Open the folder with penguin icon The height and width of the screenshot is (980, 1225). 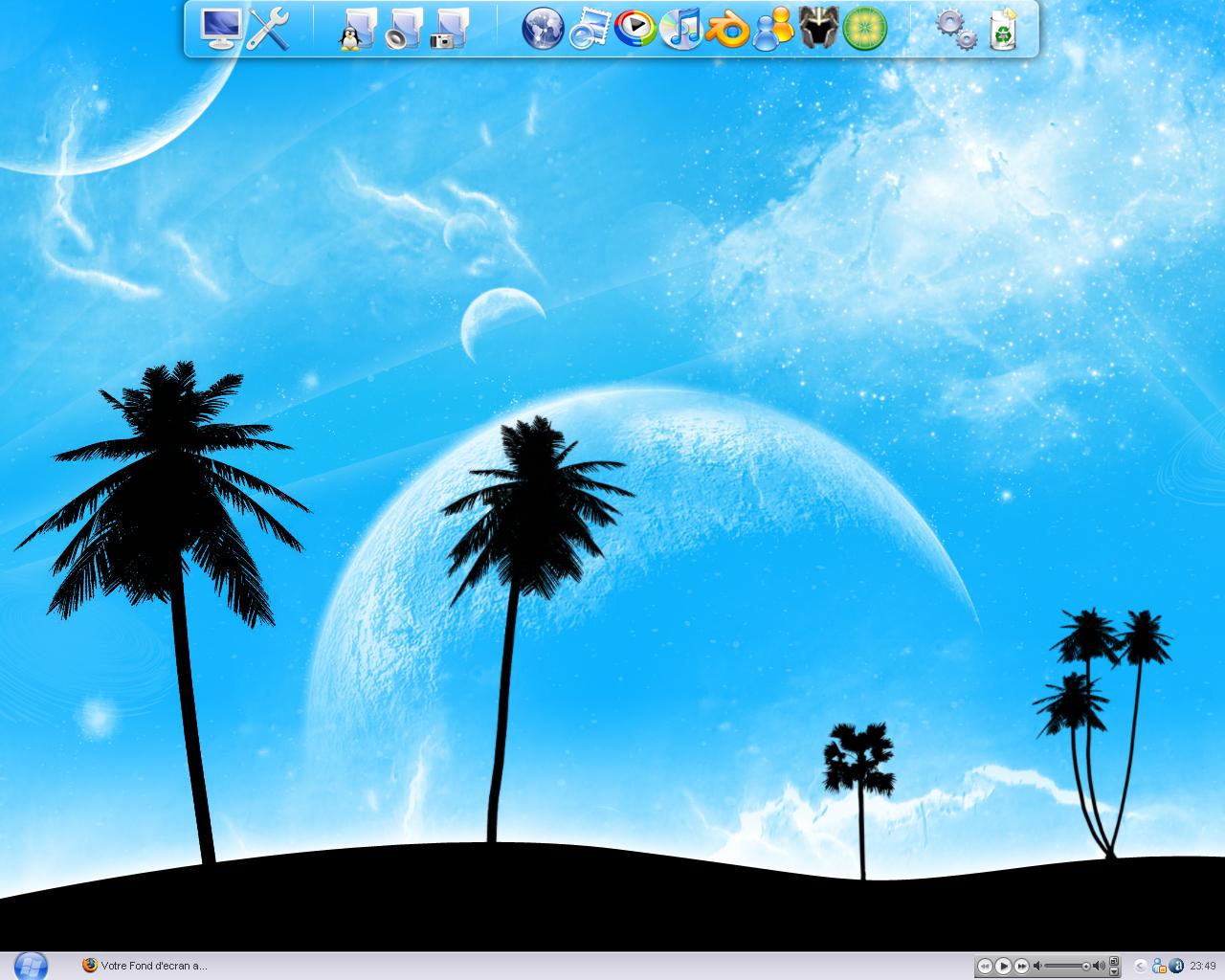coord(358,29)
